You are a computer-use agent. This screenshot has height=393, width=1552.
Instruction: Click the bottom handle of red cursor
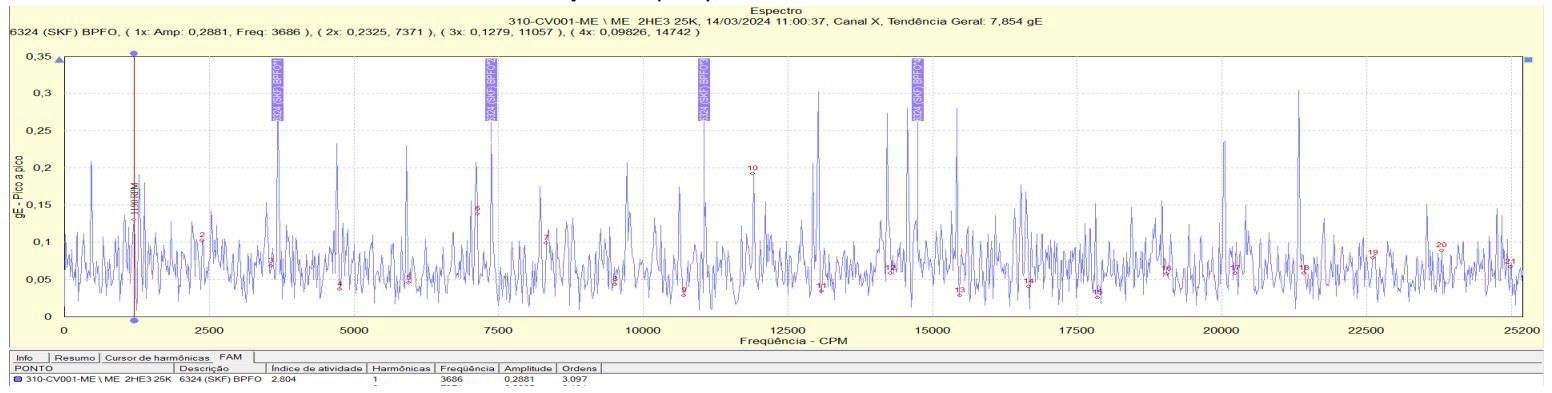[x=134, y=320]
